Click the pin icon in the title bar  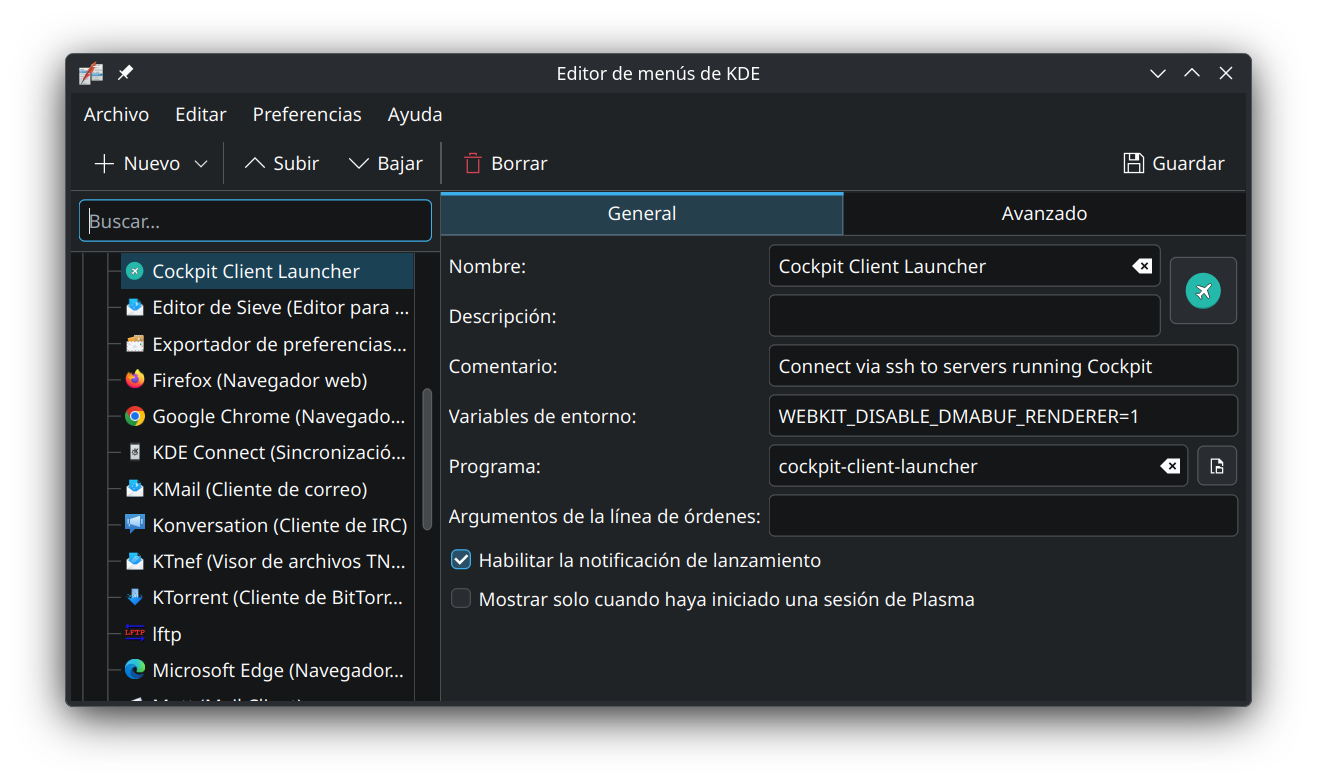125,73
